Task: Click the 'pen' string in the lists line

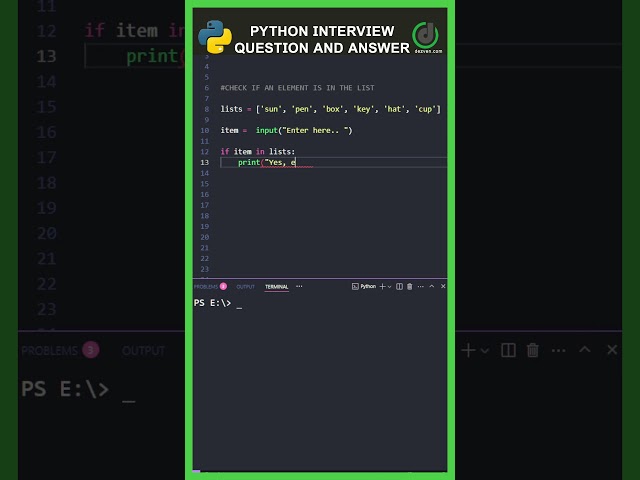Action: (302, 109)
